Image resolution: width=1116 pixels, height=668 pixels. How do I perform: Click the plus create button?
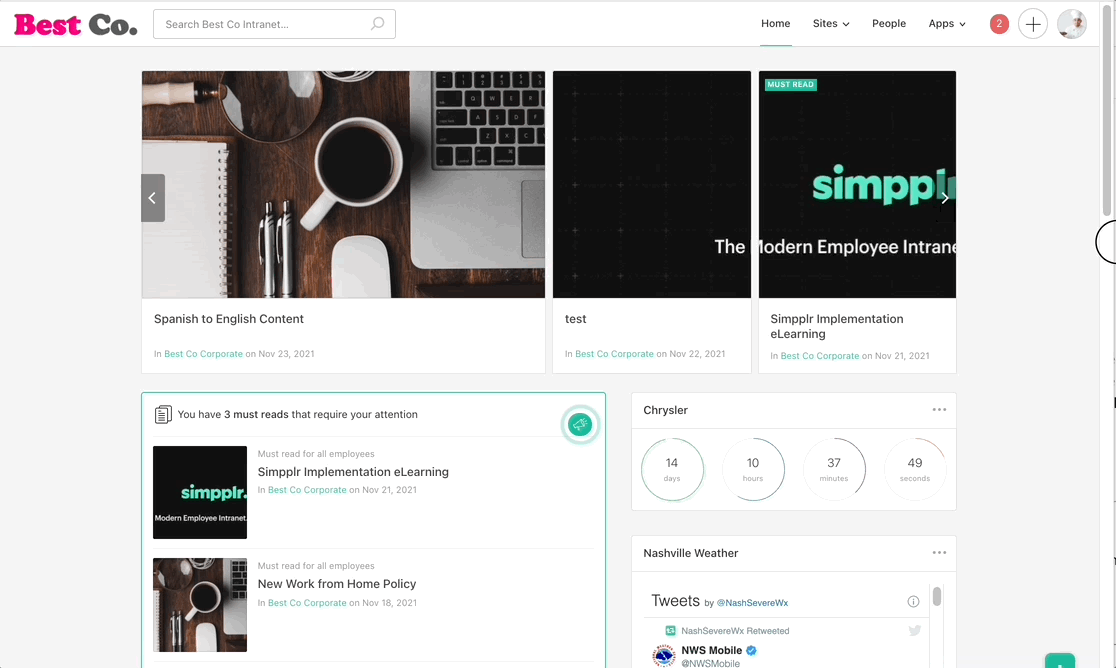tap(1033, 24)
